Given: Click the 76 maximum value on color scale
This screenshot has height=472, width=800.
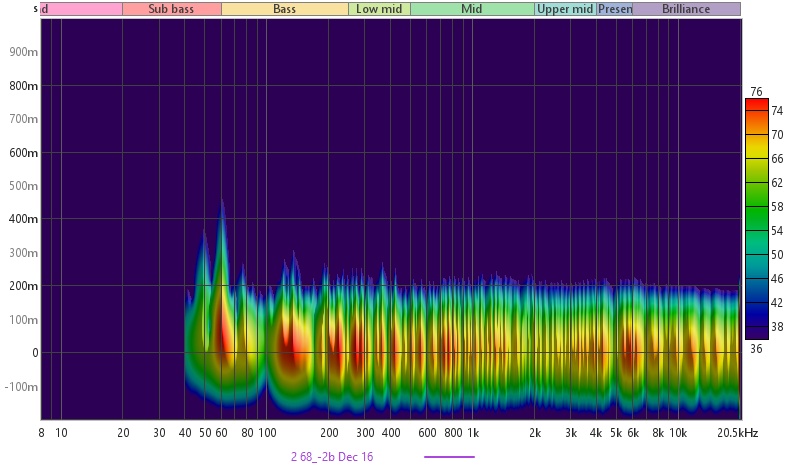Looking at the screenshot, I should [x=757, y=92].
